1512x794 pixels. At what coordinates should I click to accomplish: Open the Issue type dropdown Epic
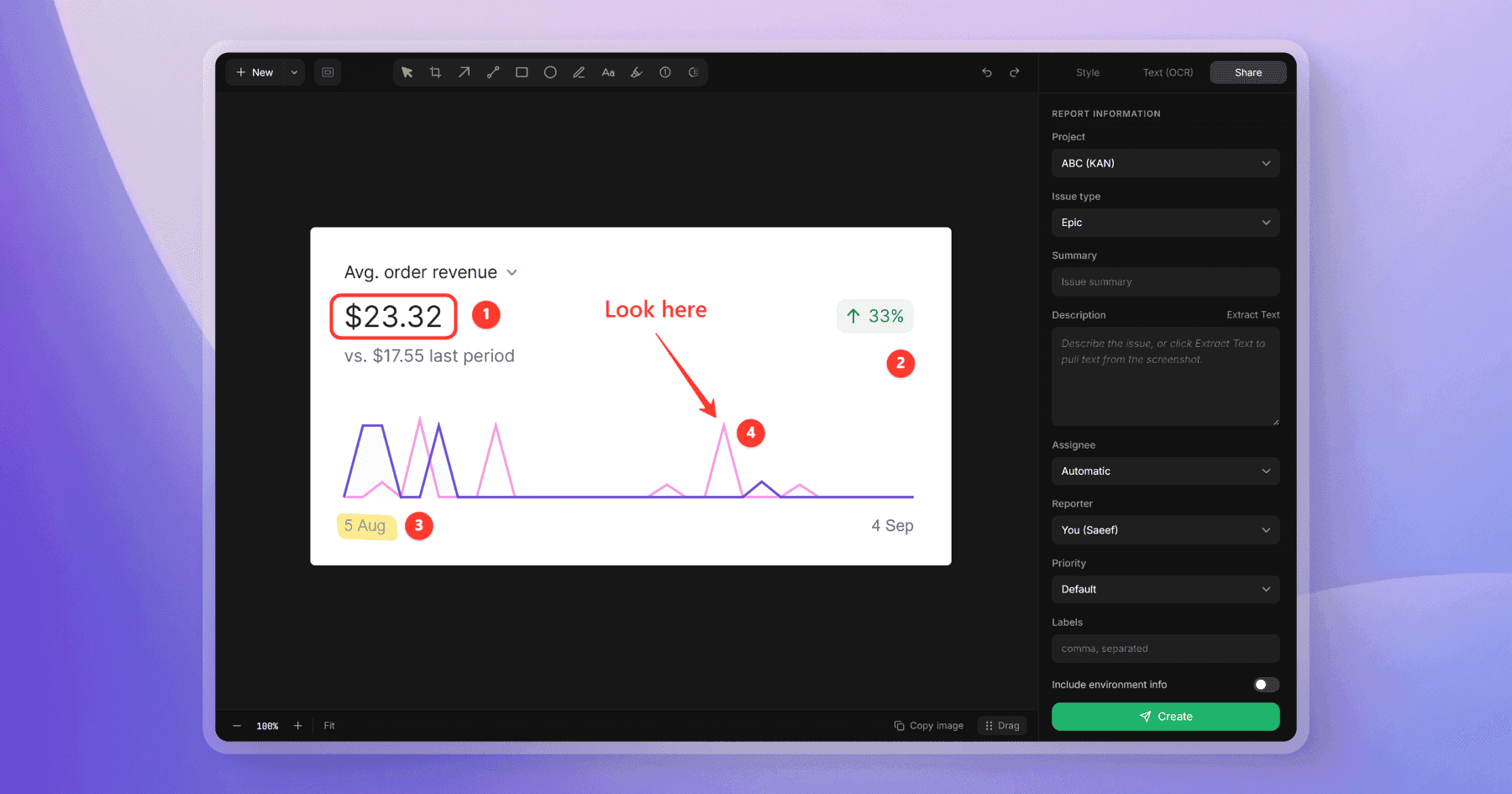pyautogui.click(x=1165, y=223)
